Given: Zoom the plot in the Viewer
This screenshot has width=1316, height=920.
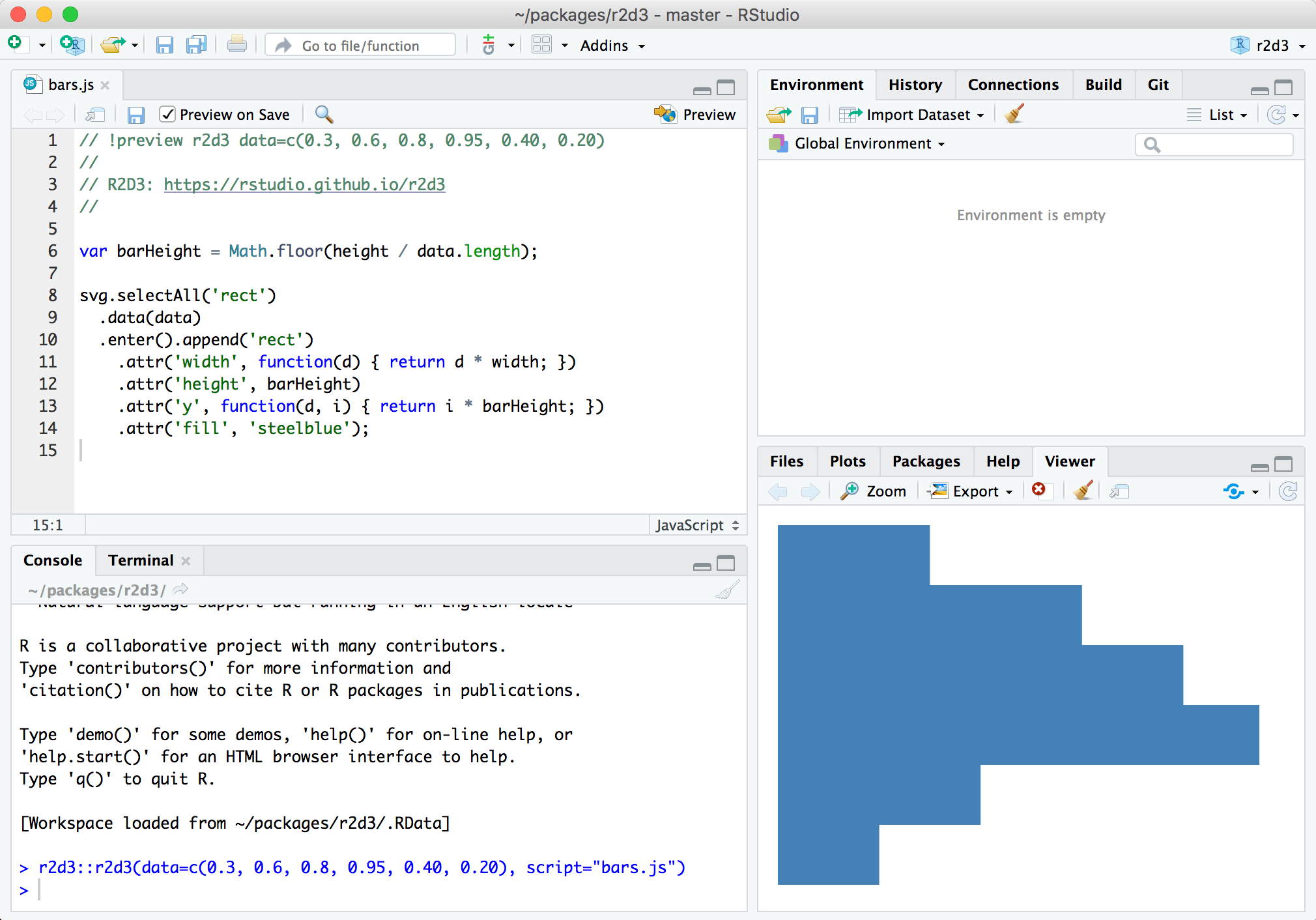Looking at the screenshot, I should coord(873,491).
